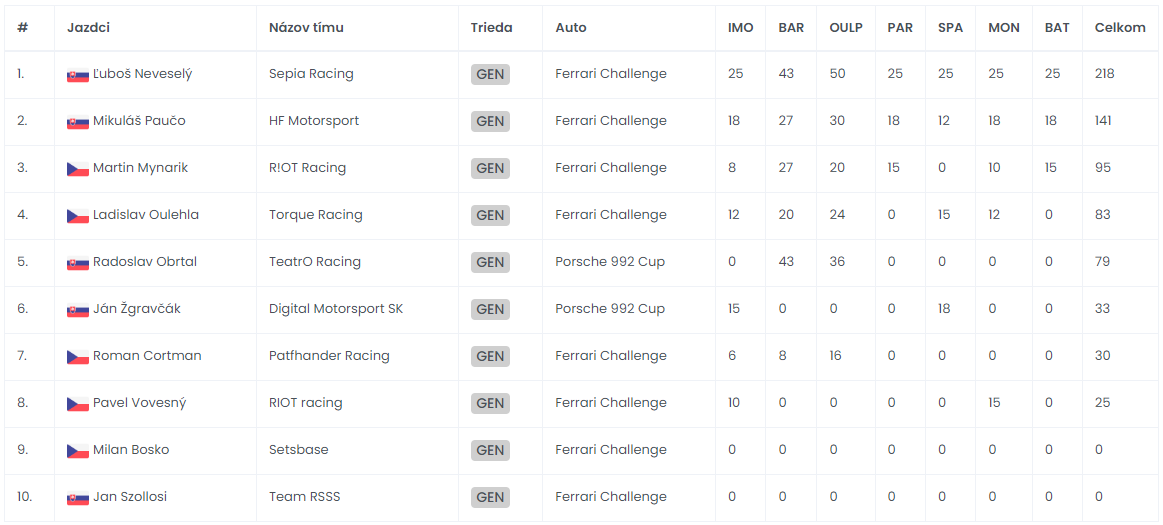Click the OULP race column header
Image resolution: width=1163 pixels, height=525 pixels.
point(846,27)
